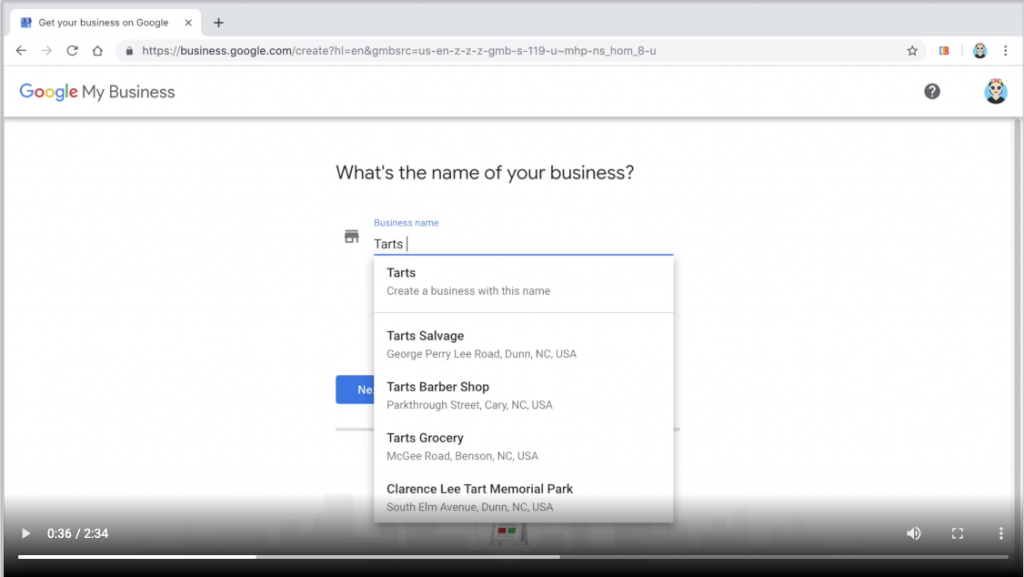Click into the Business name text field
The width and height of the screenshot is (1024, 577).
pyautogui.click(x=523, y=244)
